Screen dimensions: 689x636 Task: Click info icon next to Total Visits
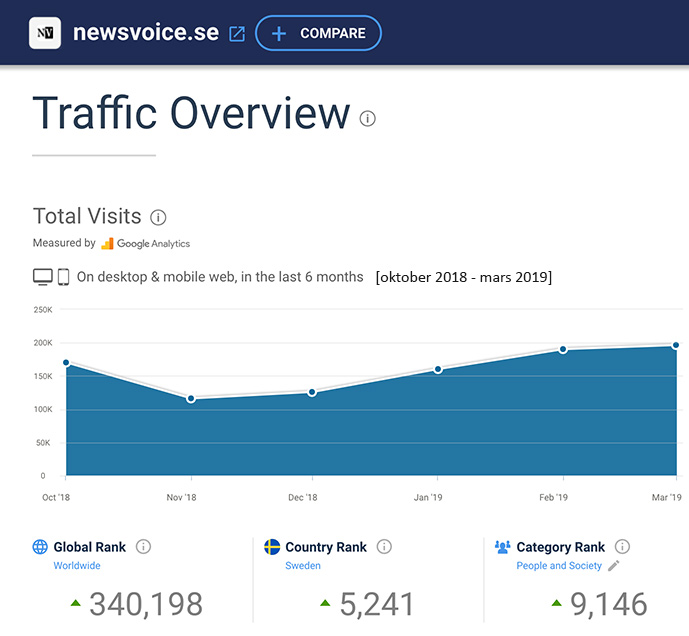[x=158, y=217]
